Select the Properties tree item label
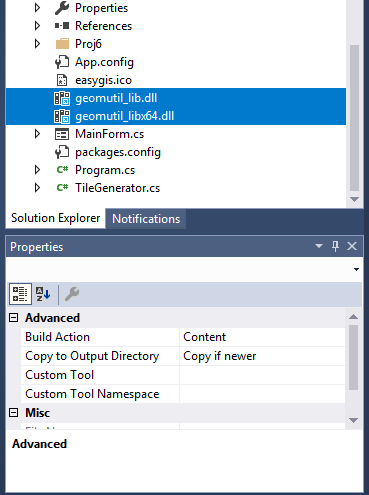This screenshot has width=369, height=495. [101, 8]
